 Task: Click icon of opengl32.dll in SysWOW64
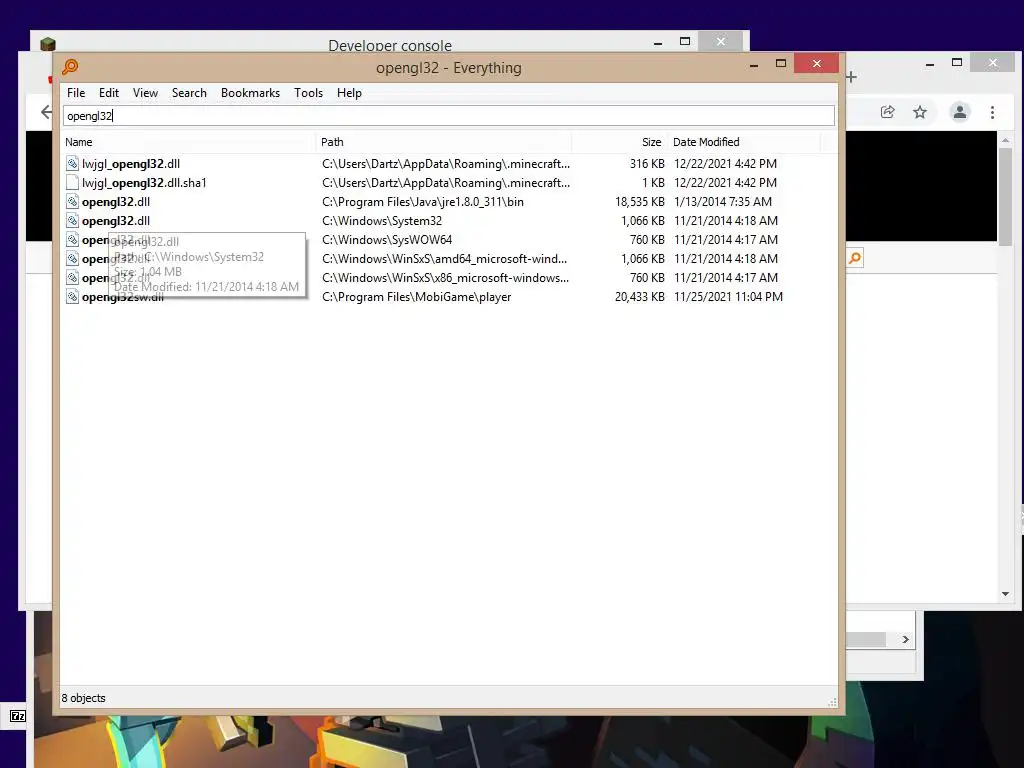72,240
